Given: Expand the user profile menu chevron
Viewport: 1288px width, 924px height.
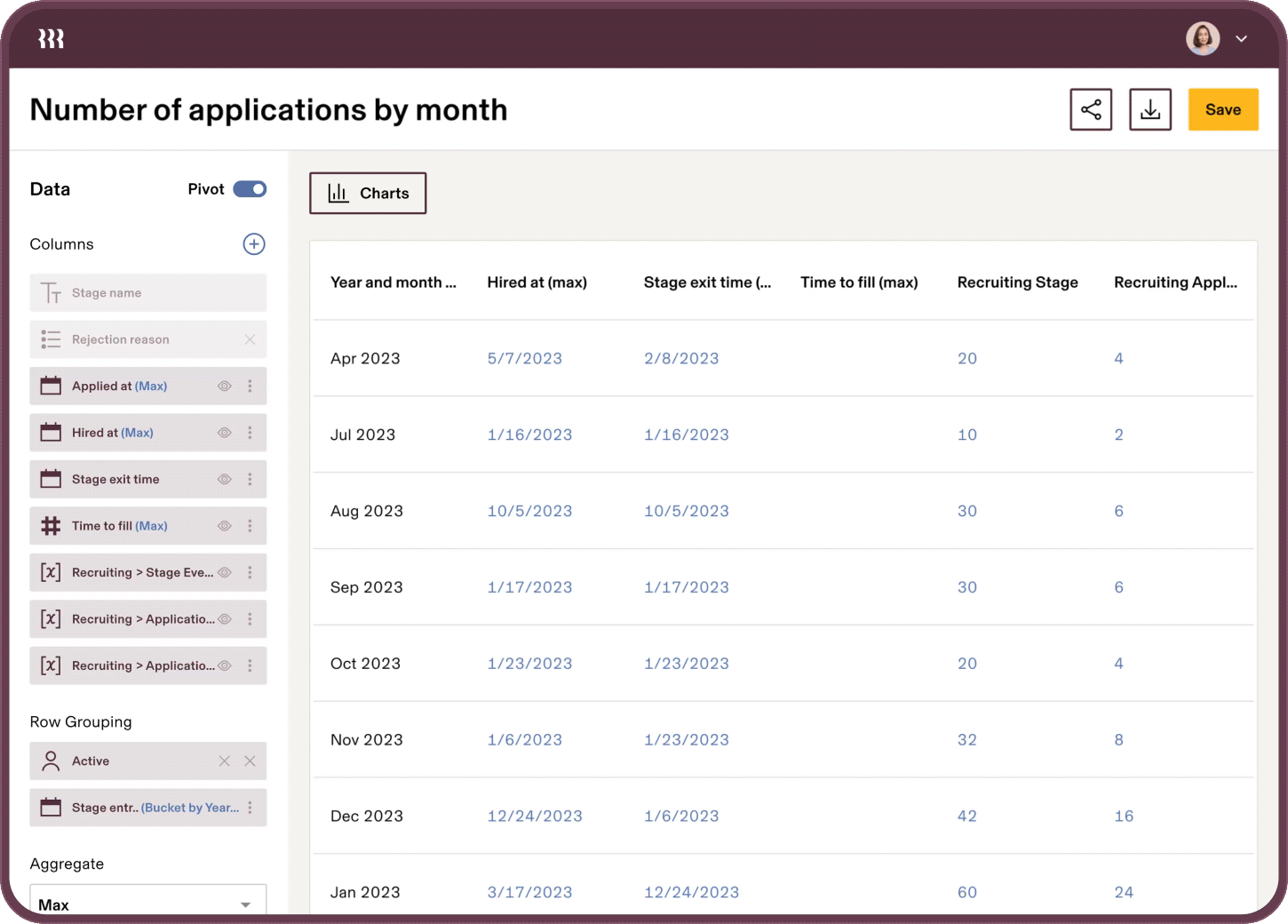Looking at the screenshot, I should coord(1242,38).
